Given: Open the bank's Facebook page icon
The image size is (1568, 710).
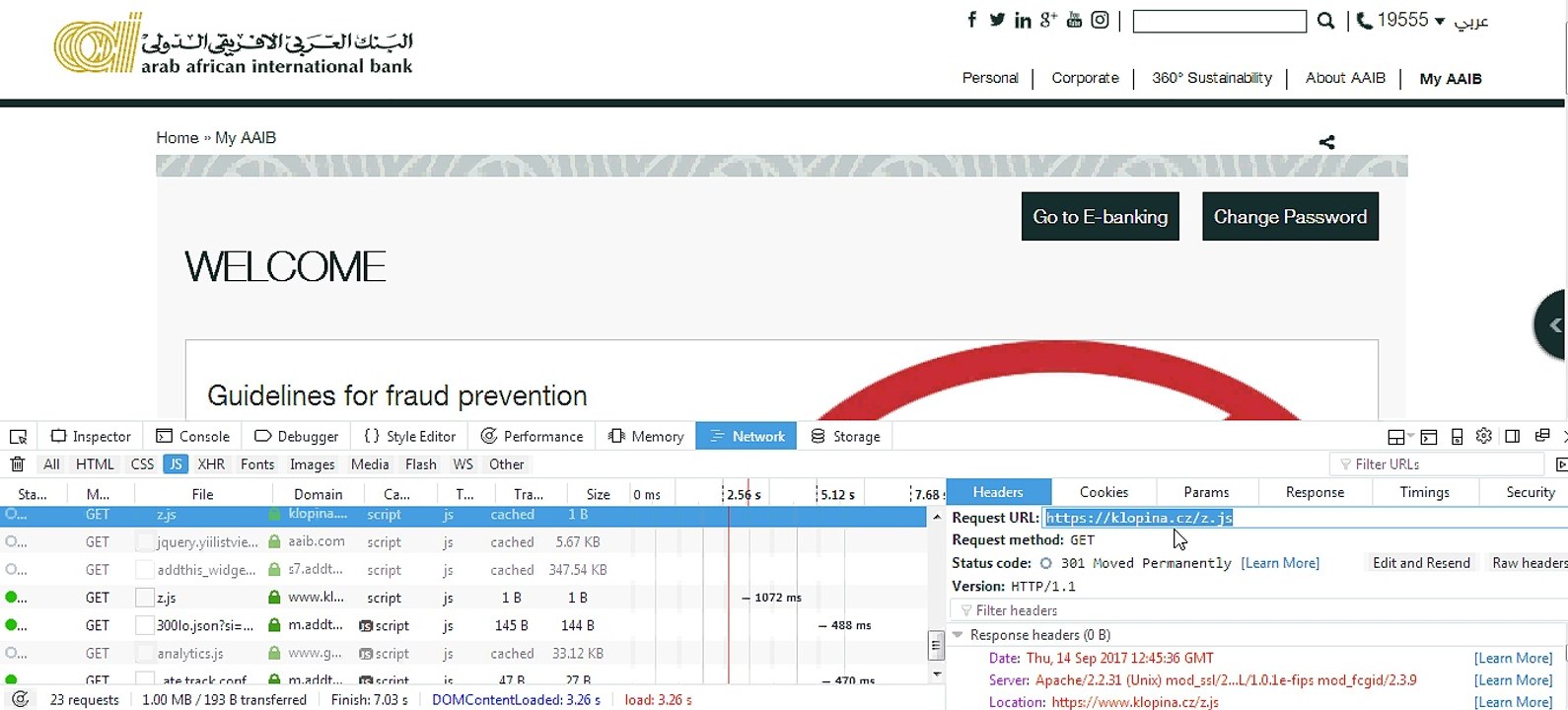Looking at the screenshot, I should [x=972, y=20].
